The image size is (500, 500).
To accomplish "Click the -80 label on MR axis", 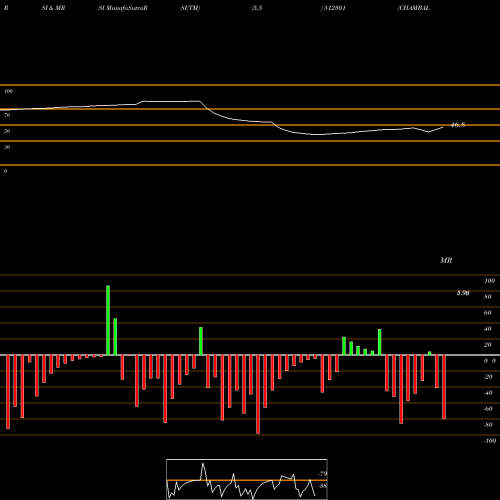I will pos(488,425).
